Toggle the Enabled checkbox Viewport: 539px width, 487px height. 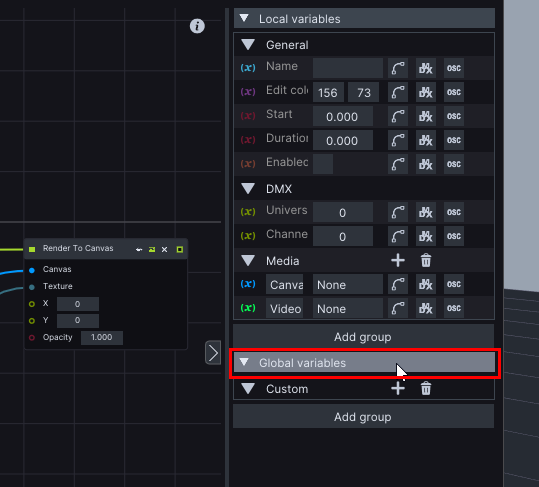point(323,164)
